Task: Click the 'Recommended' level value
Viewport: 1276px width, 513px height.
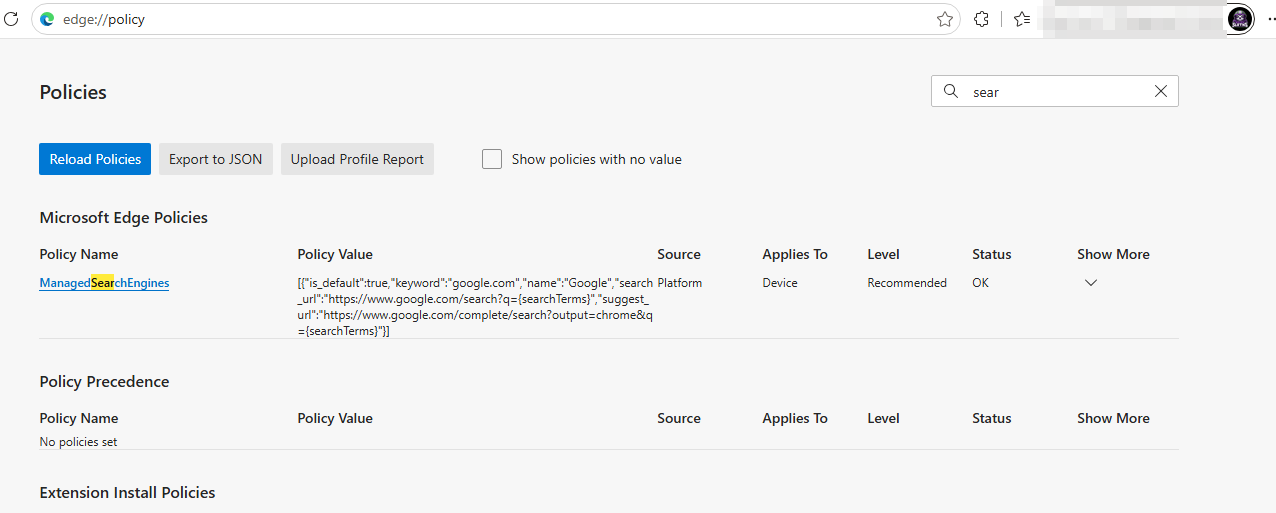Action: [x=907, y=283]
